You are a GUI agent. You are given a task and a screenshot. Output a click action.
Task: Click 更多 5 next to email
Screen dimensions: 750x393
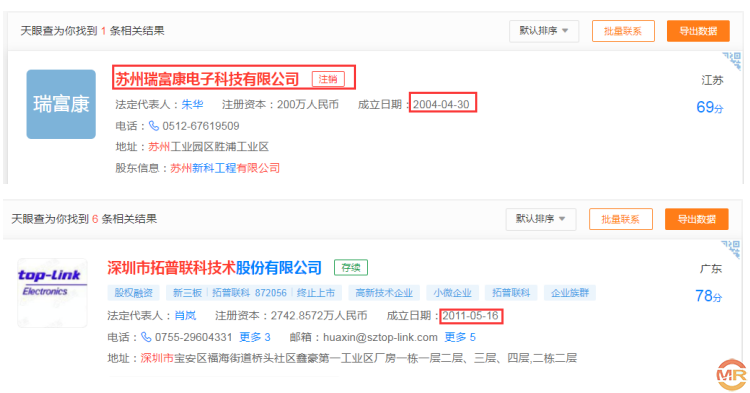pos(460,337)
